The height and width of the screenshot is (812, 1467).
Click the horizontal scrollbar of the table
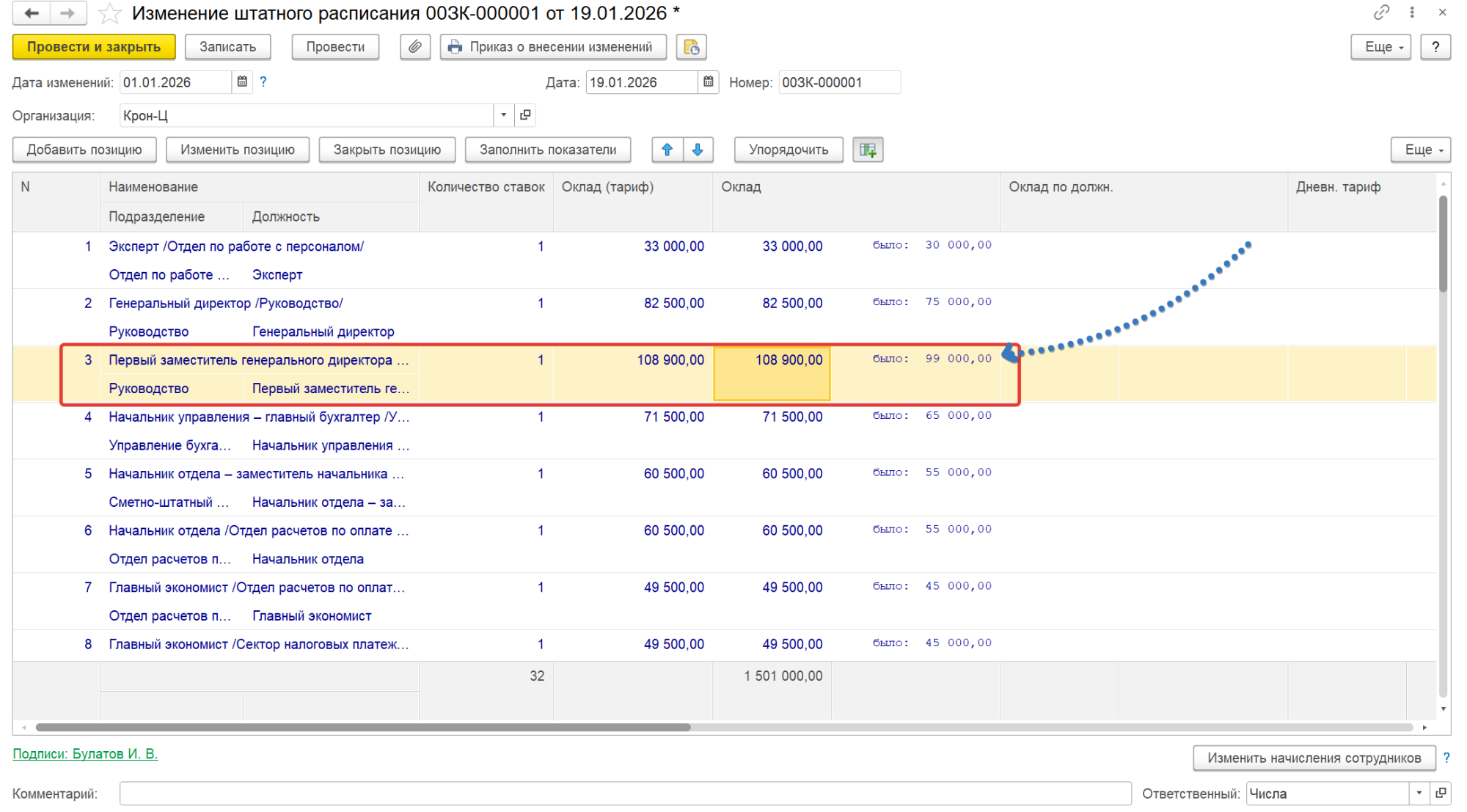point(363,727)
